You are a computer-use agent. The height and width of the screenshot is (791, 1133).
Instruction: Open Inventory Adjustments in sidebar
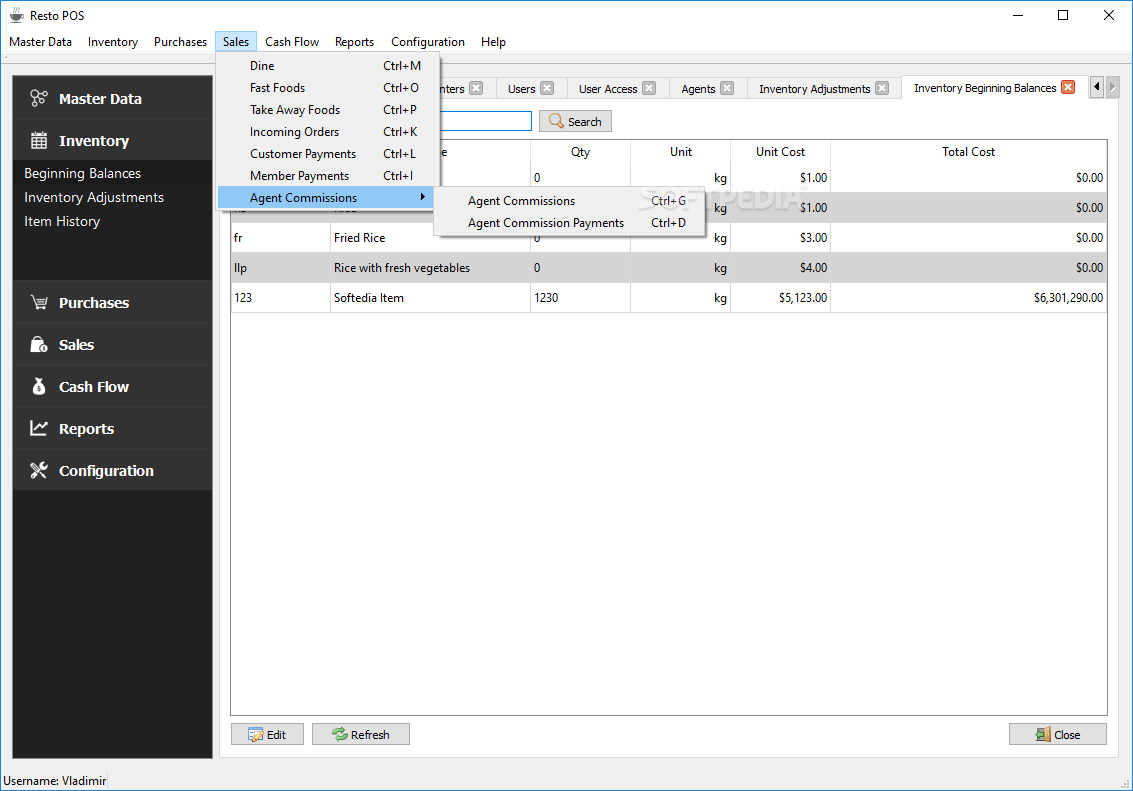[x=94, y=197]
